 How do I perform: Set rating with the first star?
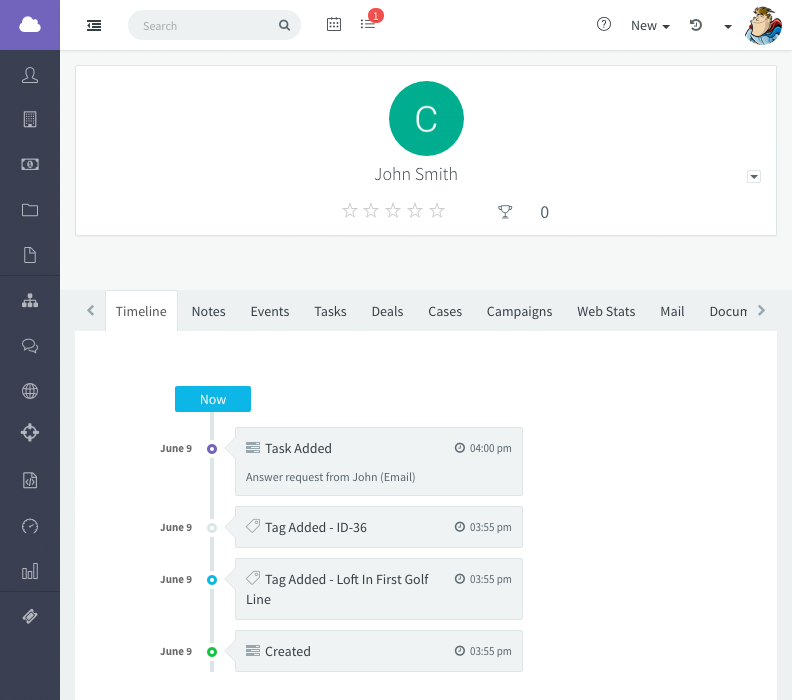(350, 211)
